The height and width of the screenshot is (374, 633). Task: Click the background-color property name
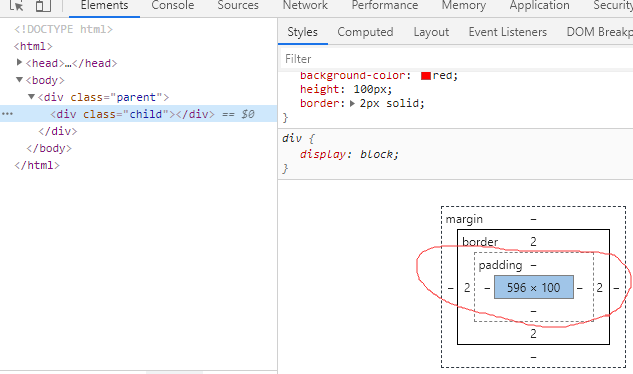pos(353,75)
